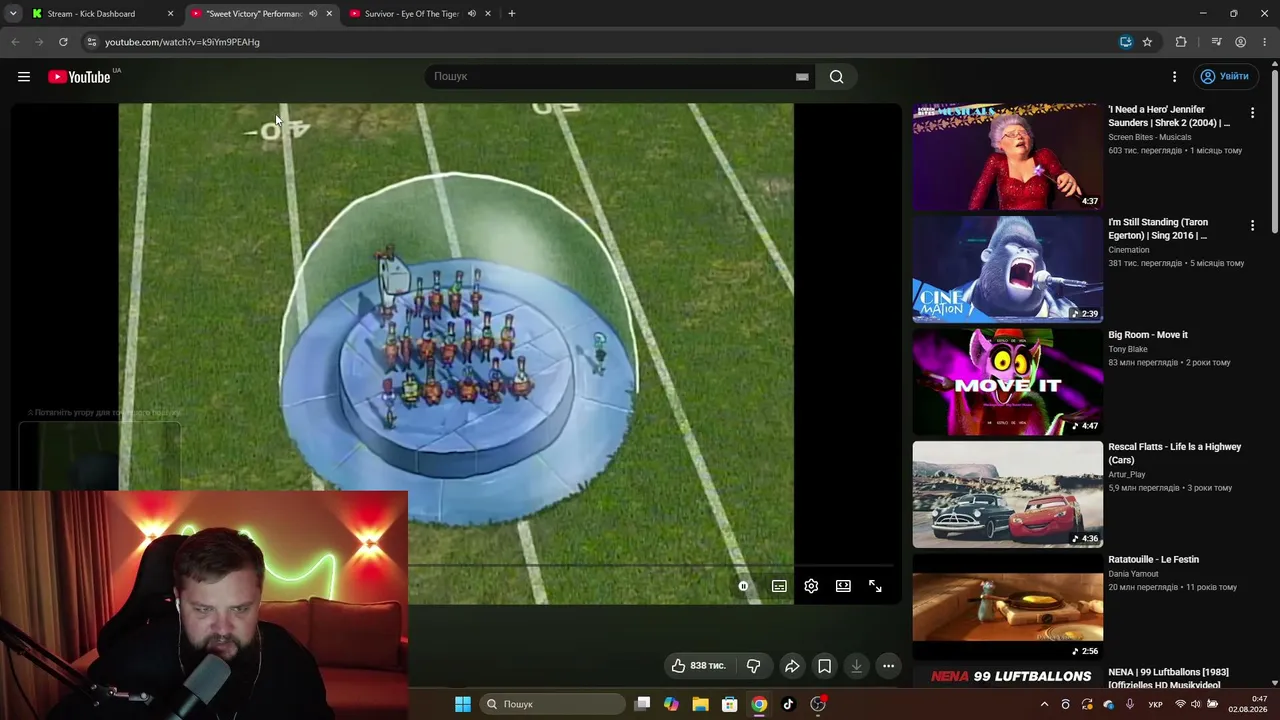Open File Explorer from the taskbar
The height and width of the screenshot is (720, 1280).
coord(701,704)
